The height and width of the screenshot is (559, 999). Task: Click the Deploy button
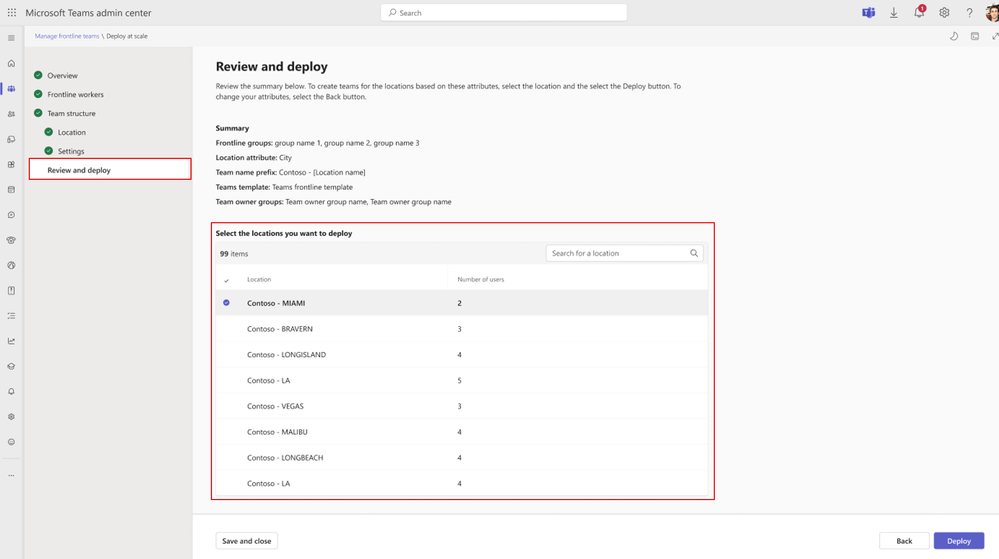959,541
